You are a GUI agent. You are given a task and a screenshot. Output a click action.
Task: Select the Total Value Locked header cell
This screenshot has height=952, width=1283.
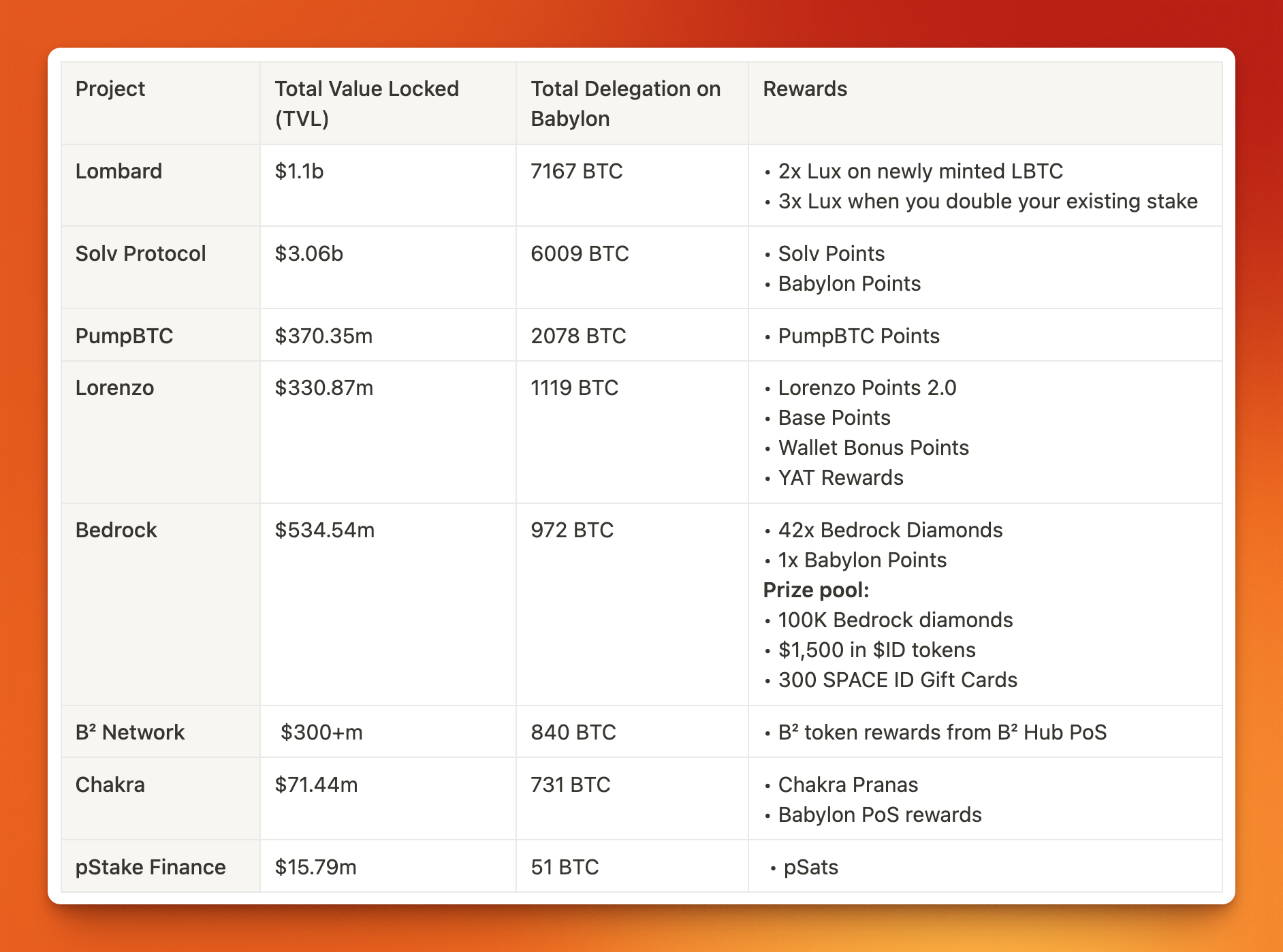point(388,104)
